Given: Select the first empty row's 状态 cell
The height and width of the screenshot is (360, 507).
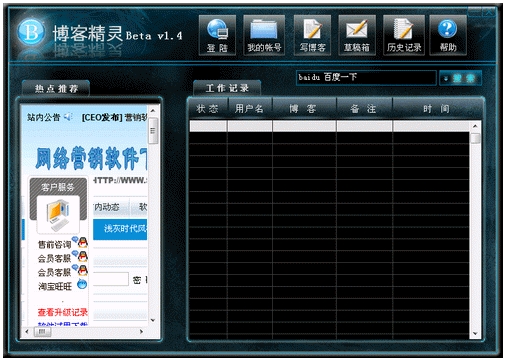Looking at the screenshot, I should pyautogui.click(x=208, y=126).
